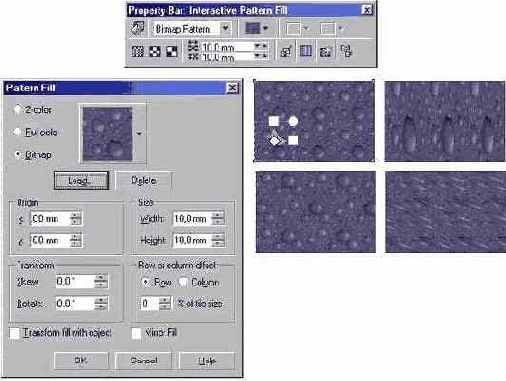The width and height of the screenshot is (506, 381).
Task: Click the Load button
Action: point(81,181)
